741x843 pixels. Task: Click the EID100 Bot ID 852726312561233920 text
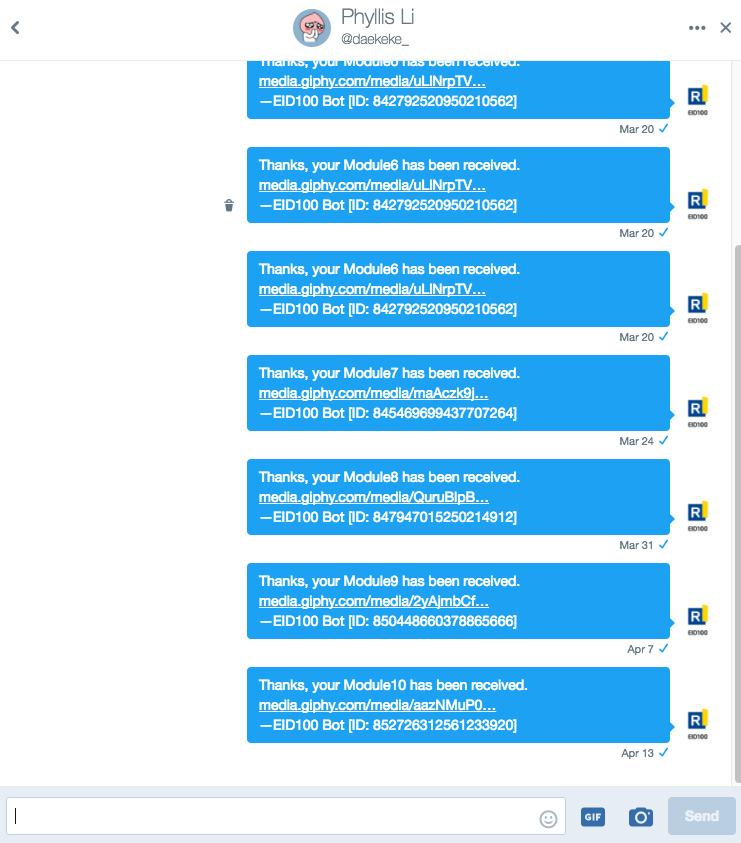pyautogui.click(x=388, y=725)
